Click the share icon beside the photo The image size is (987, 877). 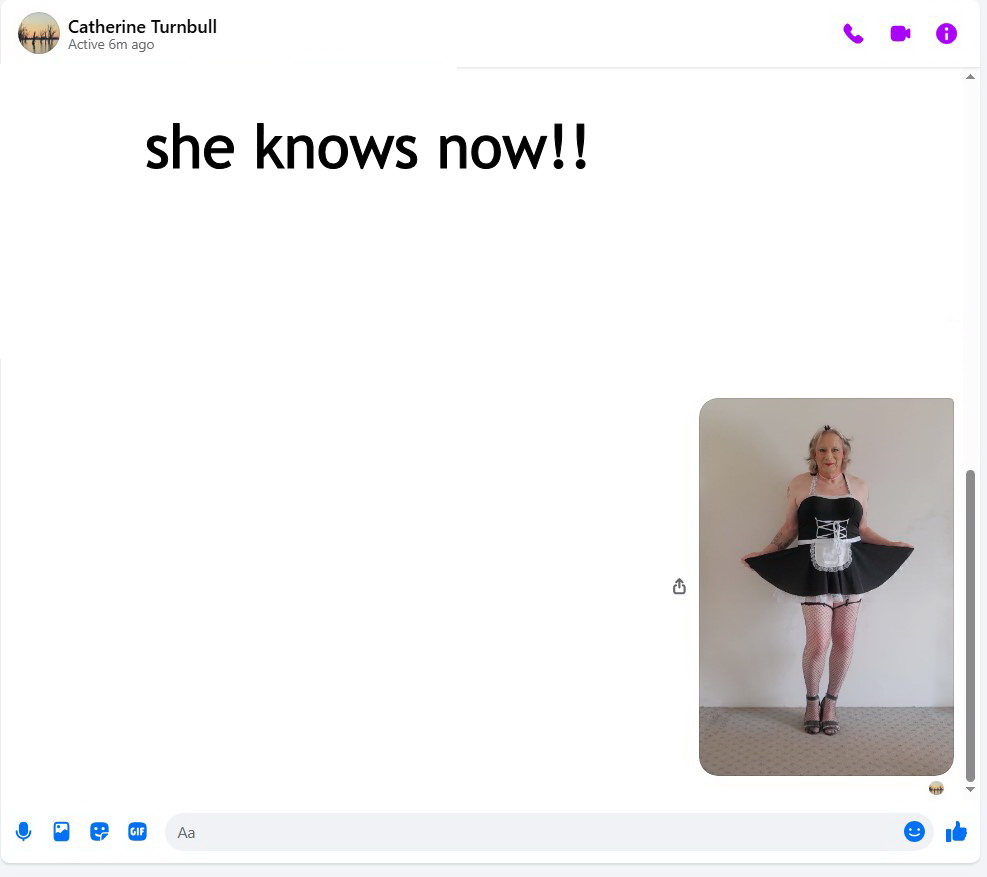click(x=679, y=586)
